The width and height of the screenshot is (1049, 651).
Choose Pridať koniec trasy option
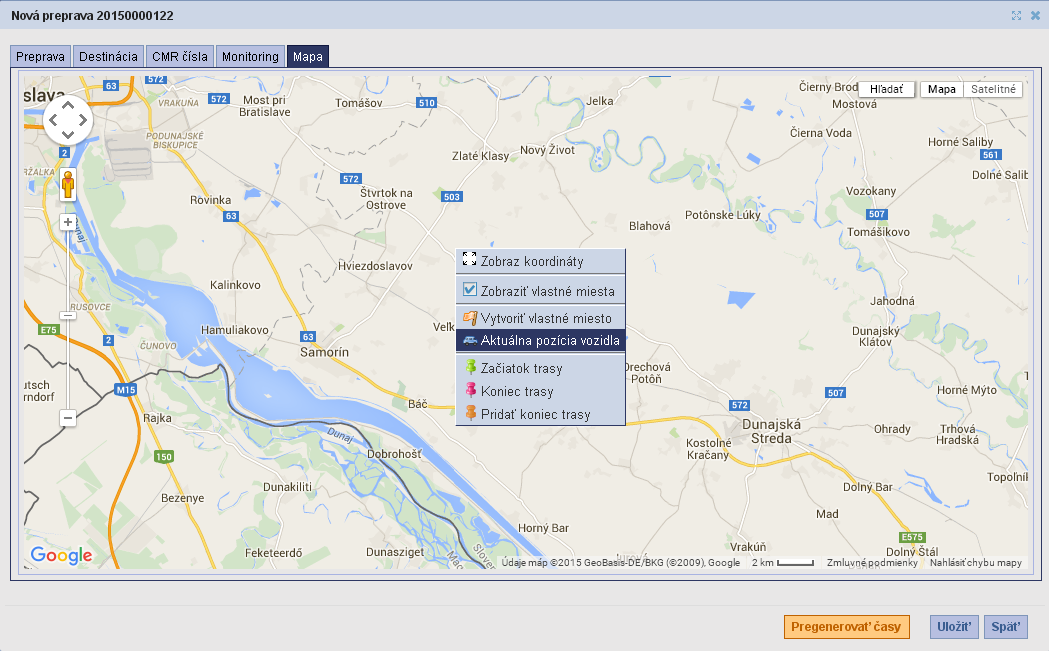tap(541, 414)
